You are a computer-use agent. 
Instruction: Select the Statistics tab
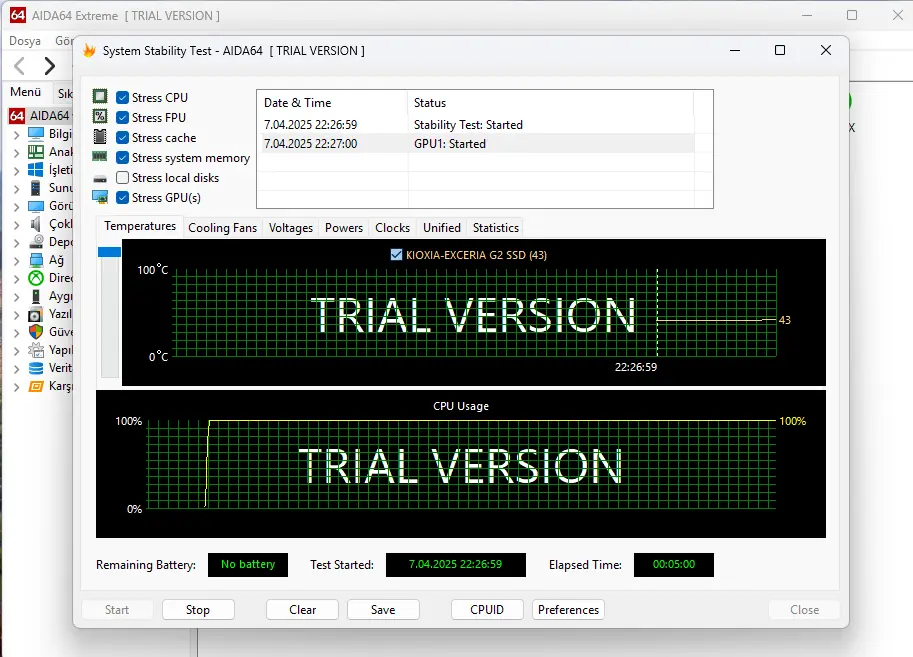coord(496,228)
